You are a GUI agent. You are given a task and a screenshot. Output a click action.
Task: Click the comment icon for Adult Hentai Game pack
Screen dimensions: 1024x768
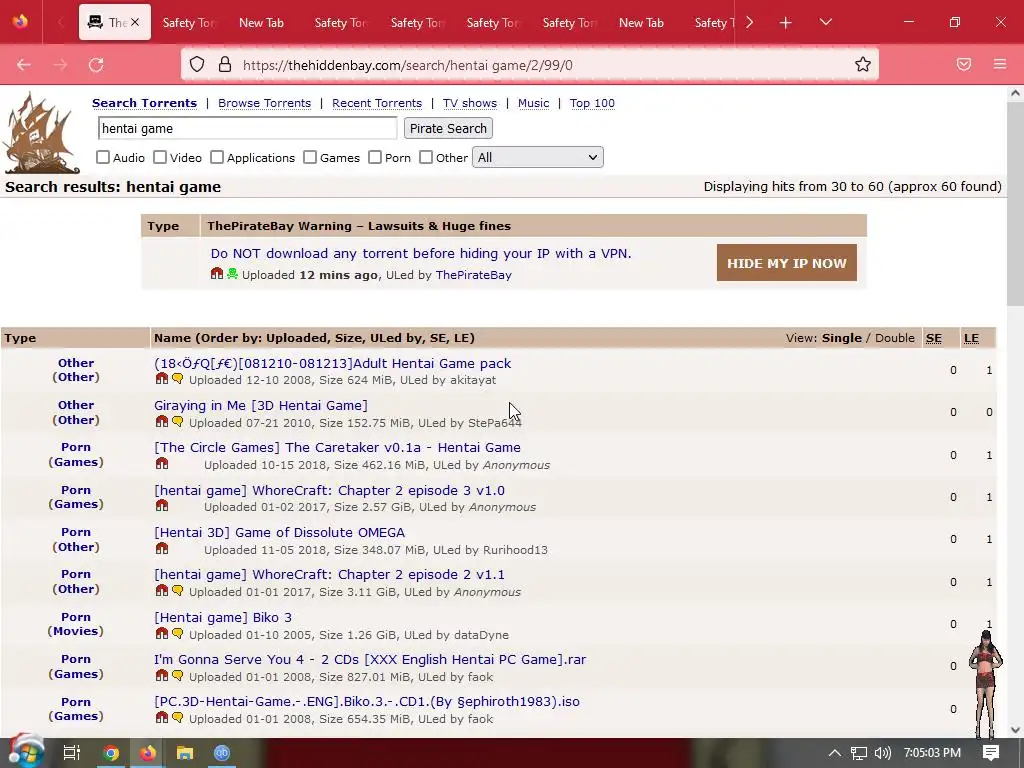coord(178,379)
